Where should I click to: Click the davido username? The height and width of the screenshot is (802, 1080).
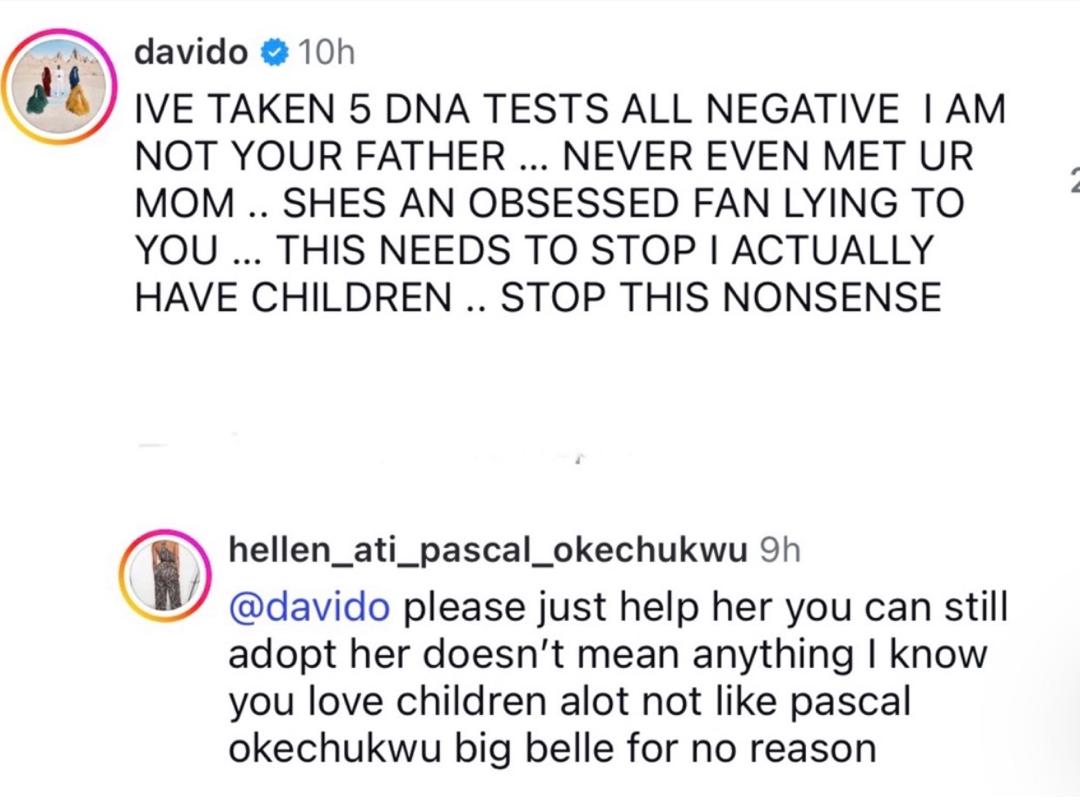pyautogui.click(x=190, y=54)
